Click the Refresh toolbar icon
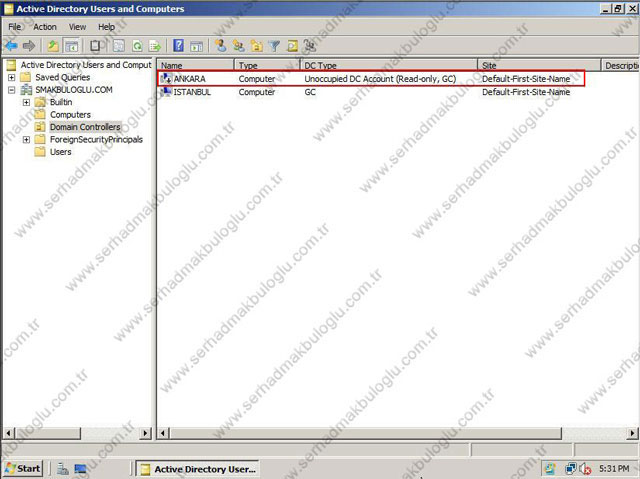 click(x=138, y=46)
